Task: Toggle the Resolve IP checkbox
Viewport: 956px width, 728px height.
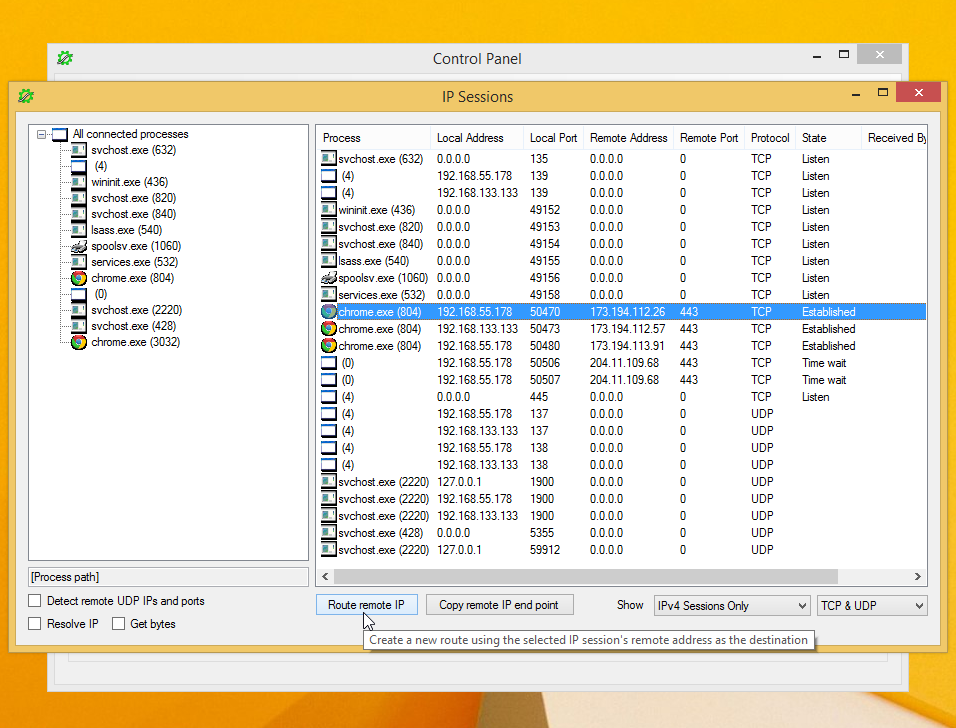Action: pyautogui.click(x=35, y=624)
